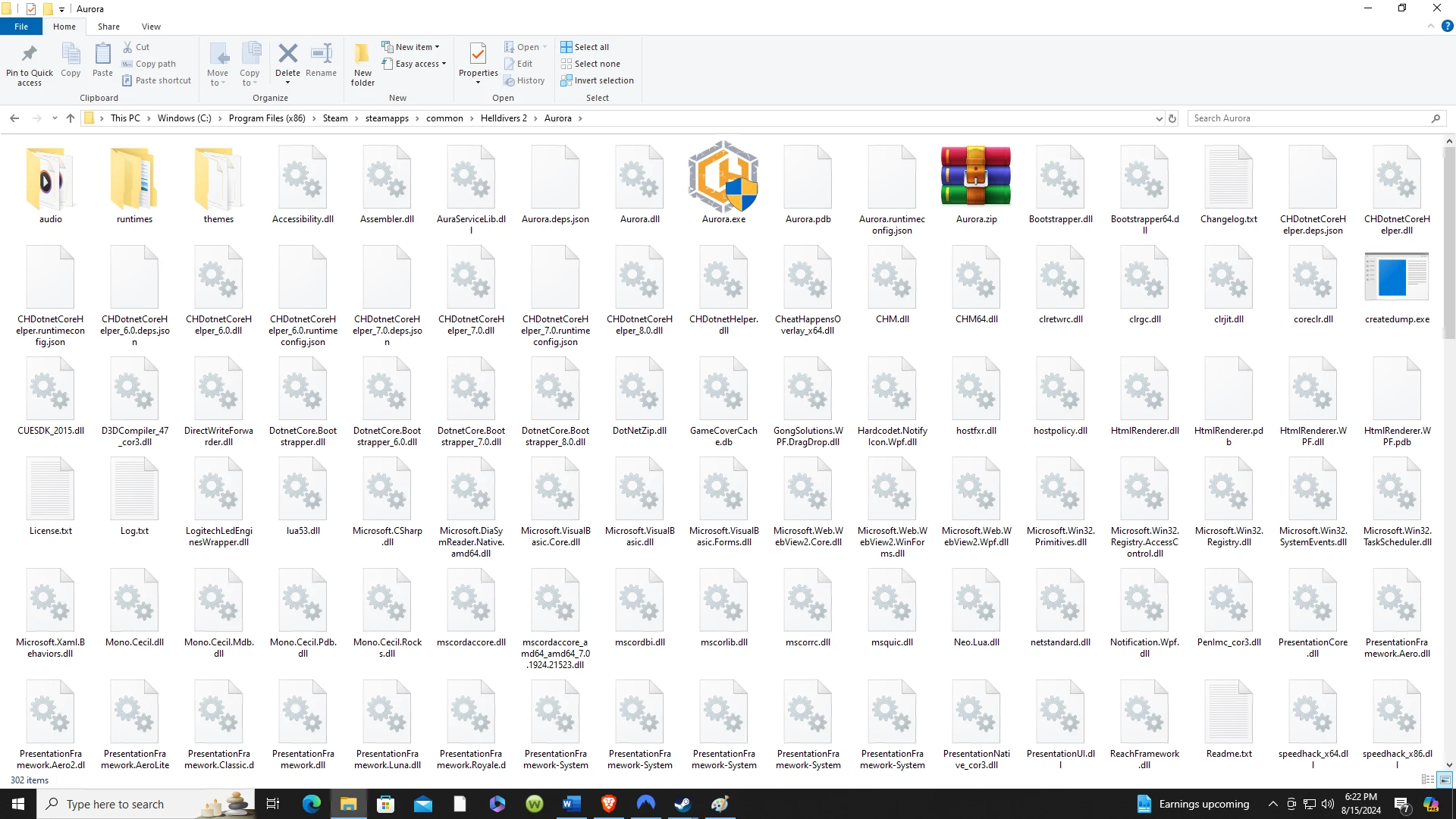This screenshot has height=819, width=1456.
Task: Collapse the ribbon with the chevron
Action: [1431, 26]
